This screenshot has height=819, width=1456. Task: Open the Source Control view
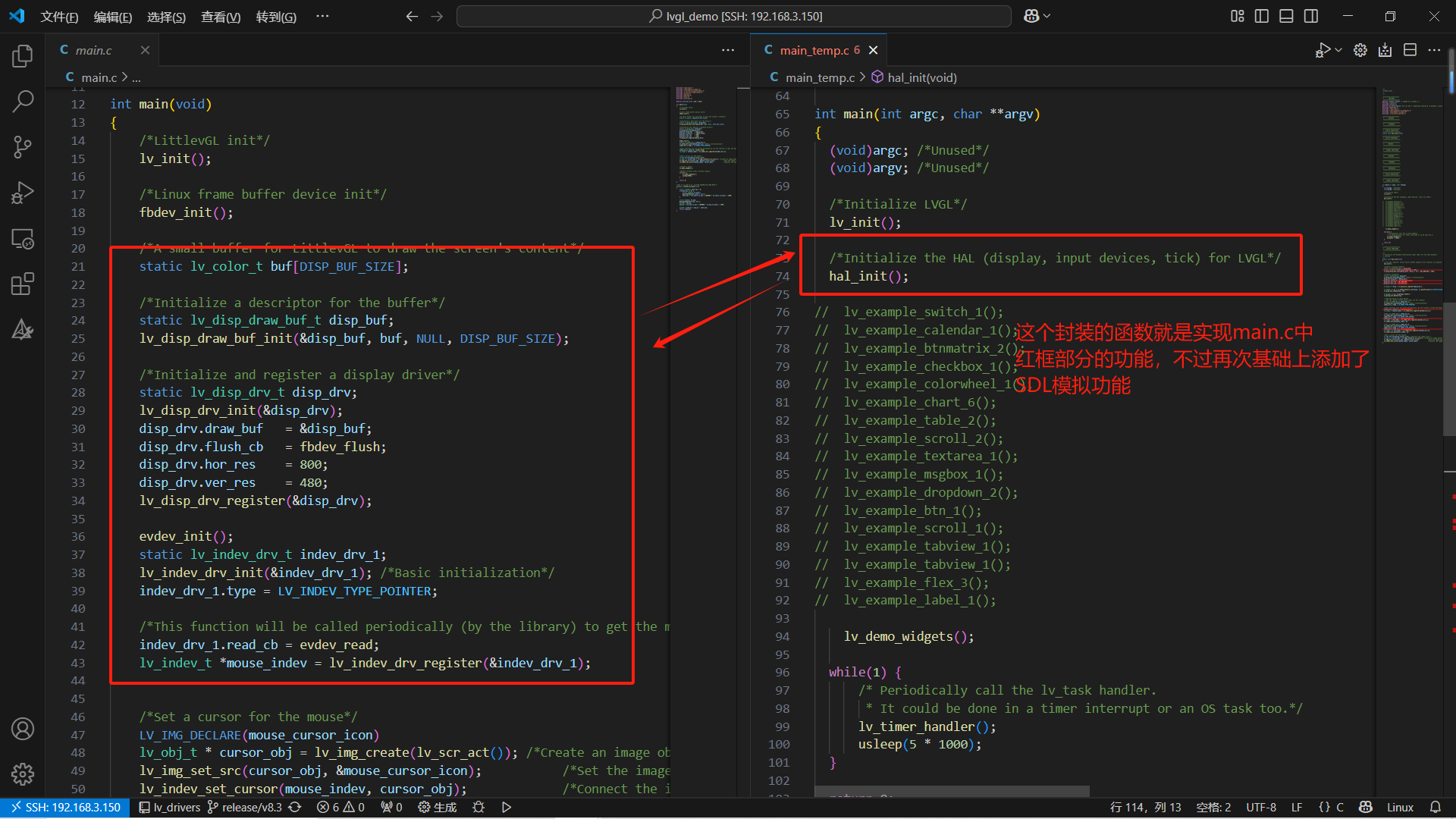click(23, 147)
